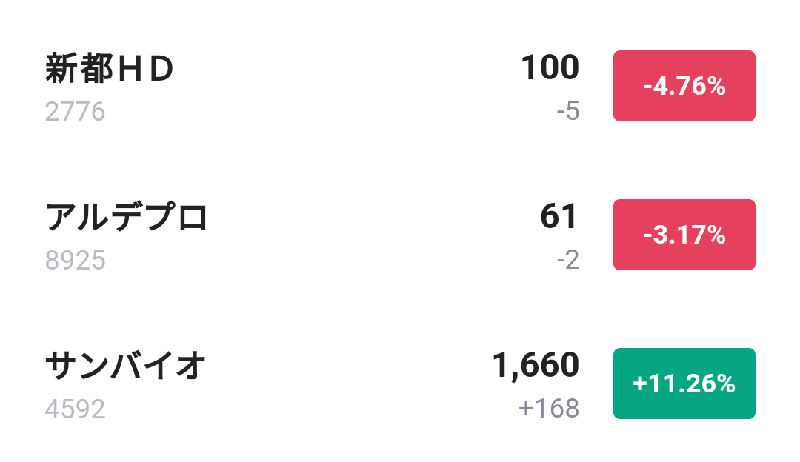Select the price 100 for 新都HD
Viewport: 800px width, 462px height.
pyautogui.click(x=549, y=68)
